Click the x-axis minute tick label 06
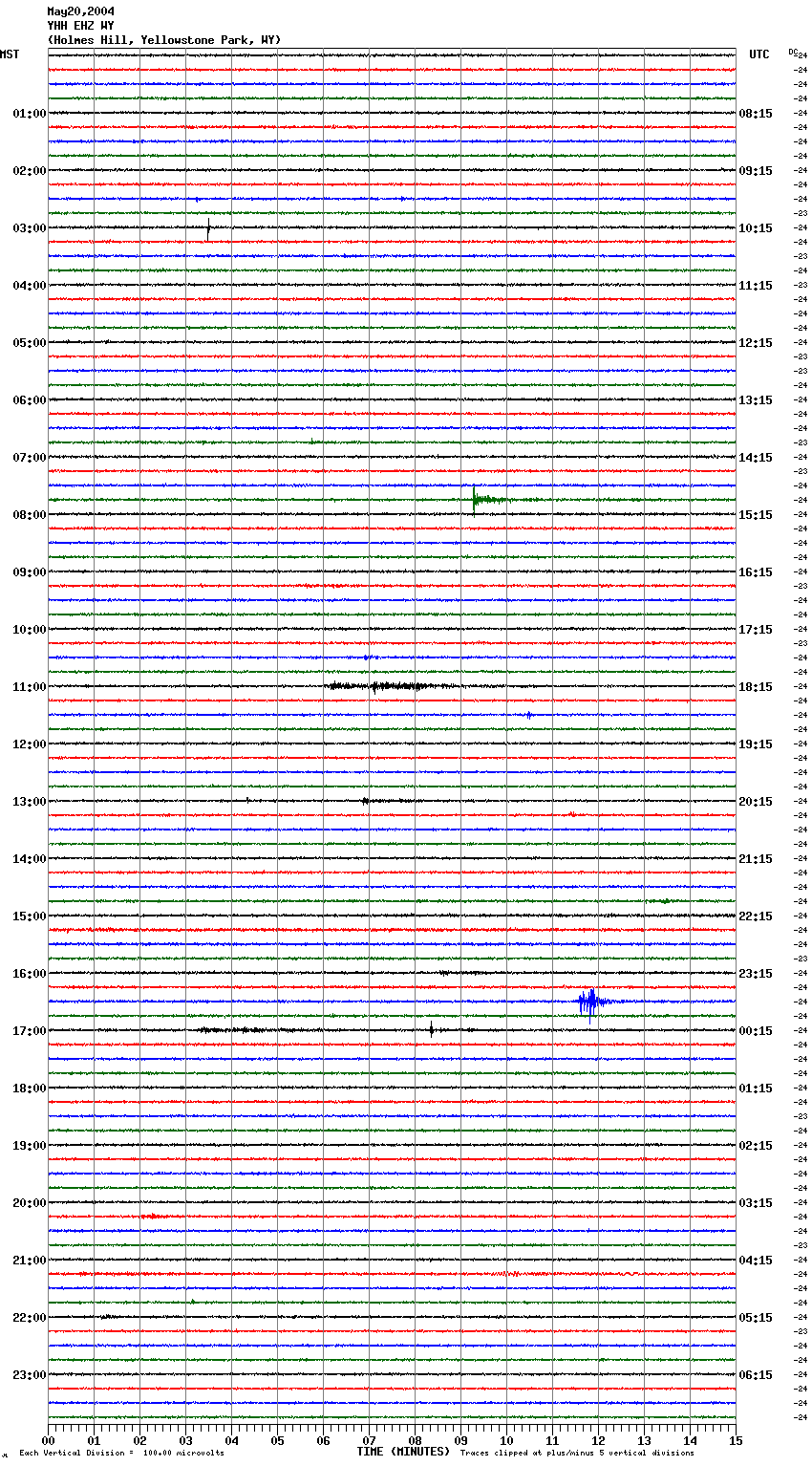Screen dimensions: 812x1466 323,1440
